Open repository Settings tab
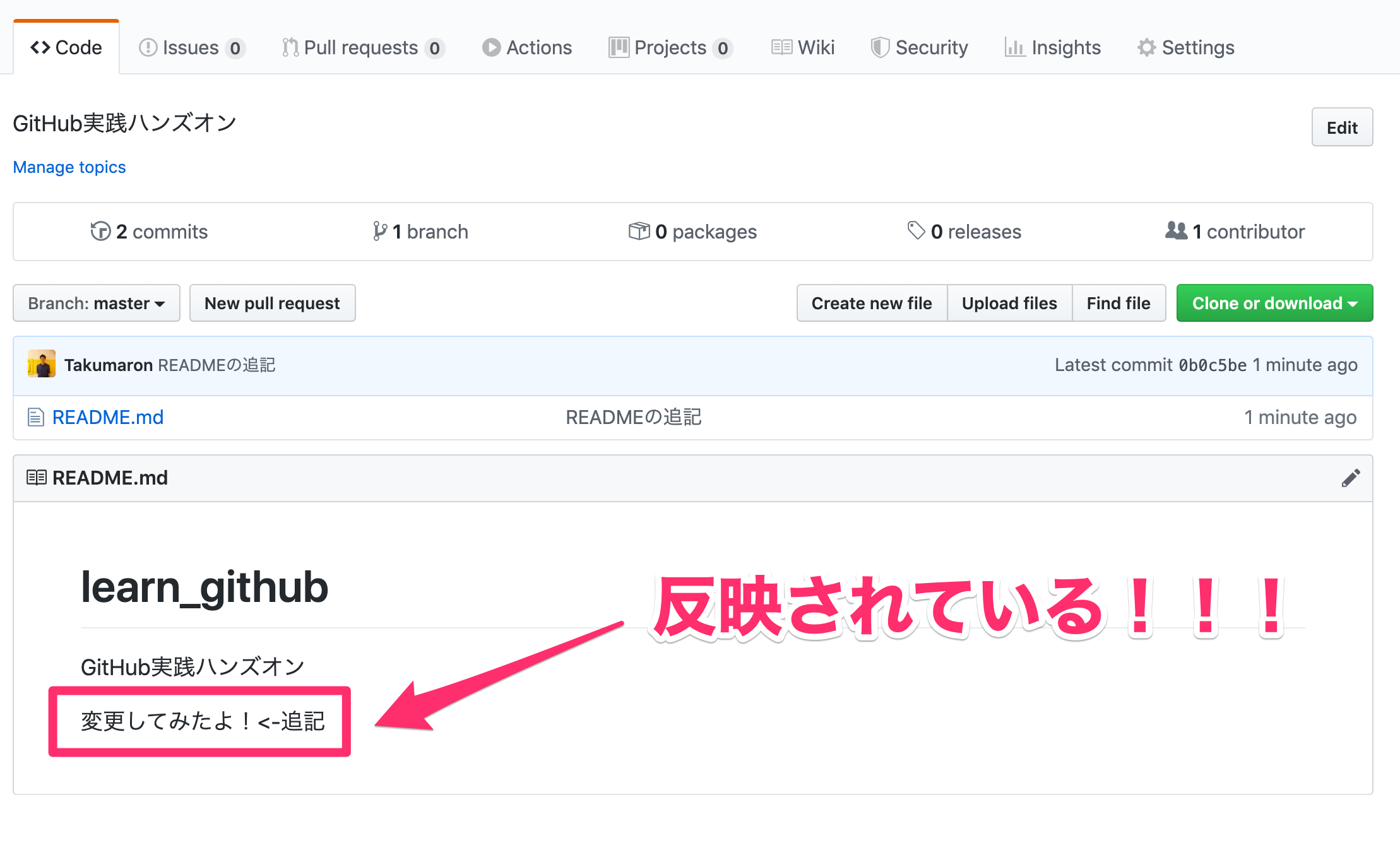1400x843 pixels. tap(1185, 47)
